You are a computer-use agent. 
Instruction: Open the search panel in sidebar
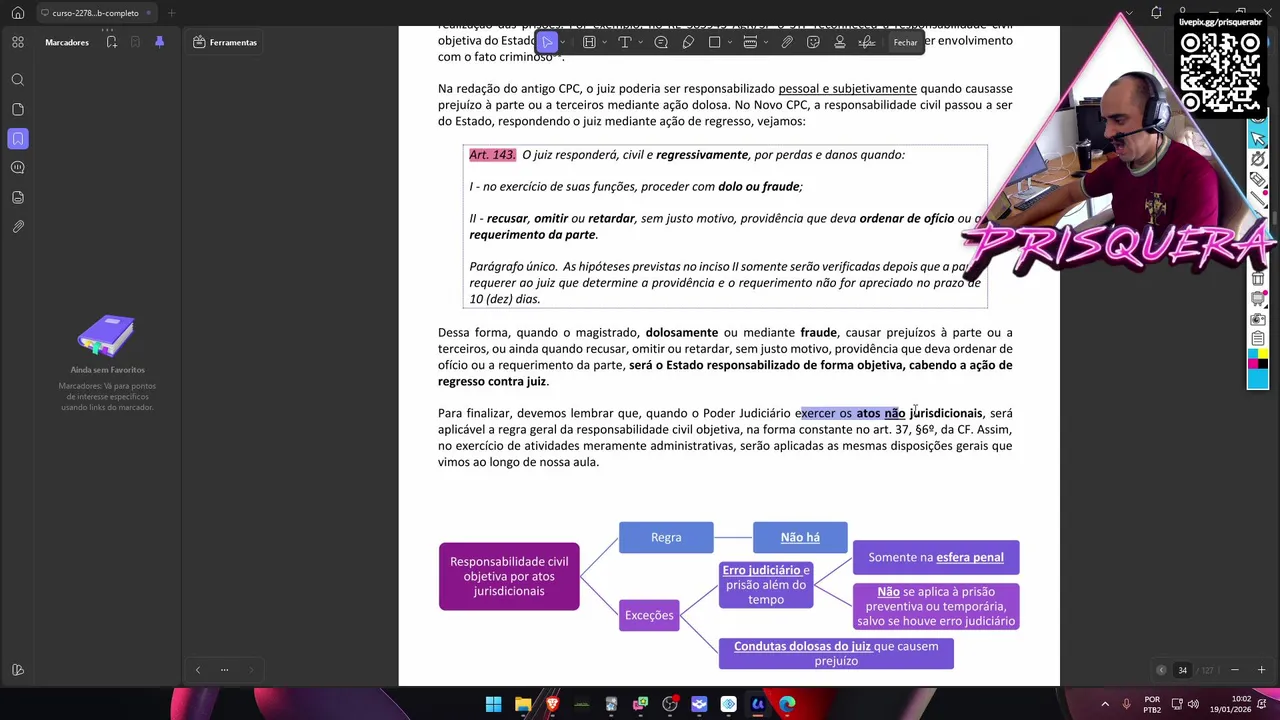(x=18, y=80)
